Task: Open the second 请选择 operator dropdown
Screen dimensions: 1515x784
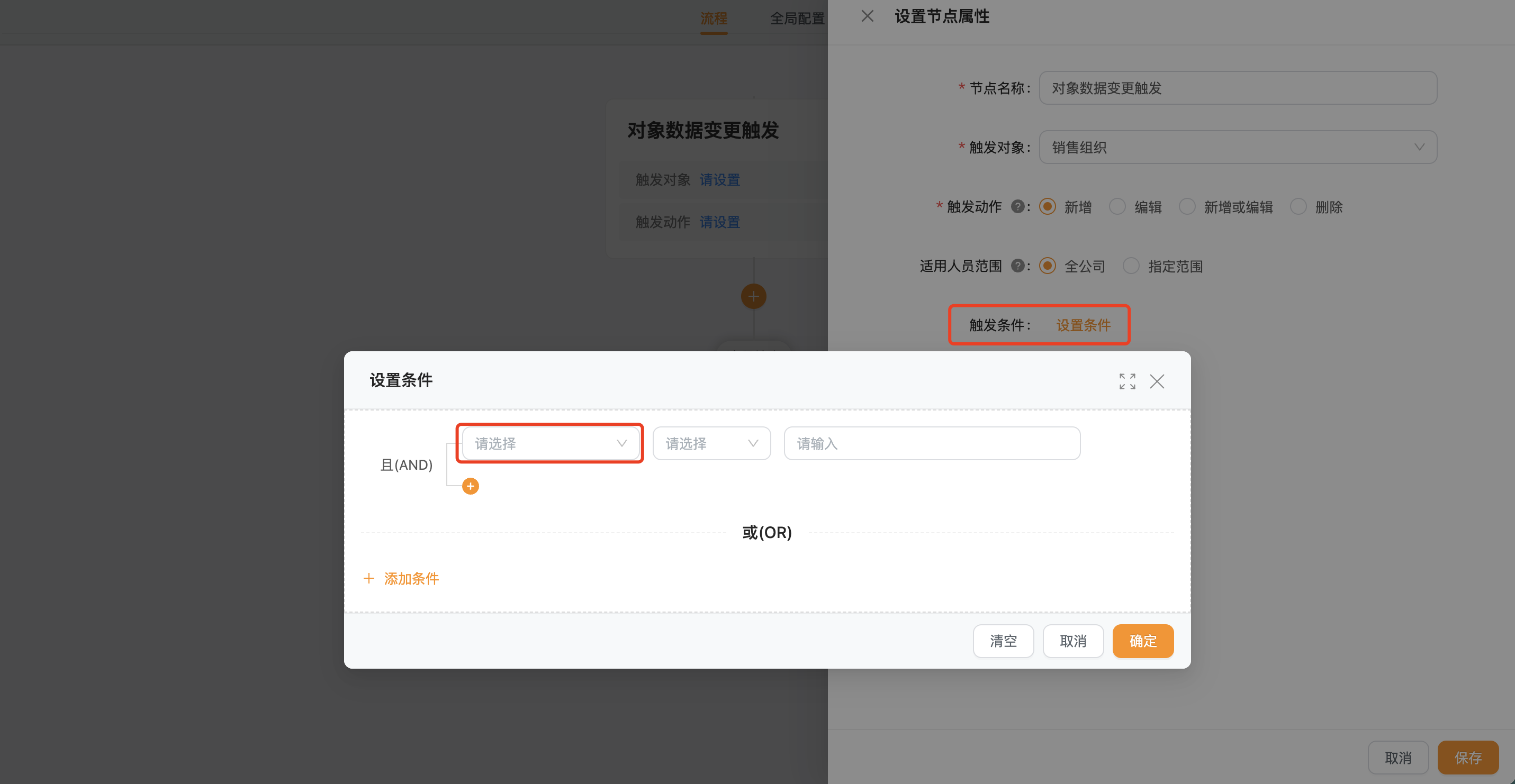Action: 711,444
